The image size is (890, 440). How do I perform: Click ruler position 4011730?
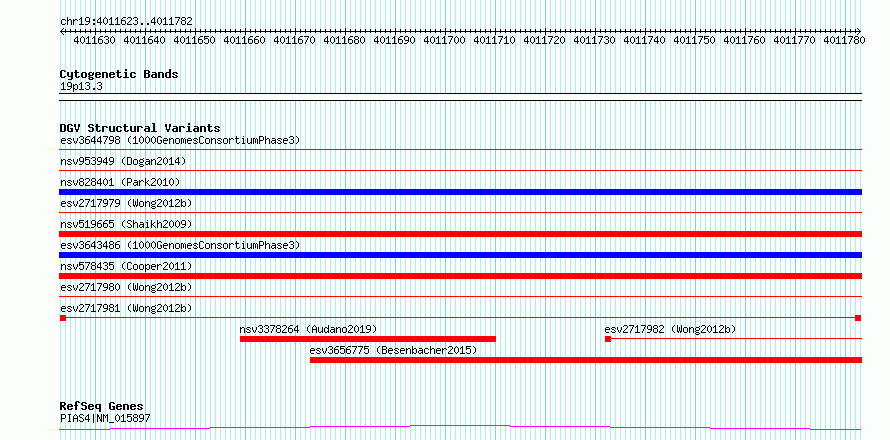[594, 40]
